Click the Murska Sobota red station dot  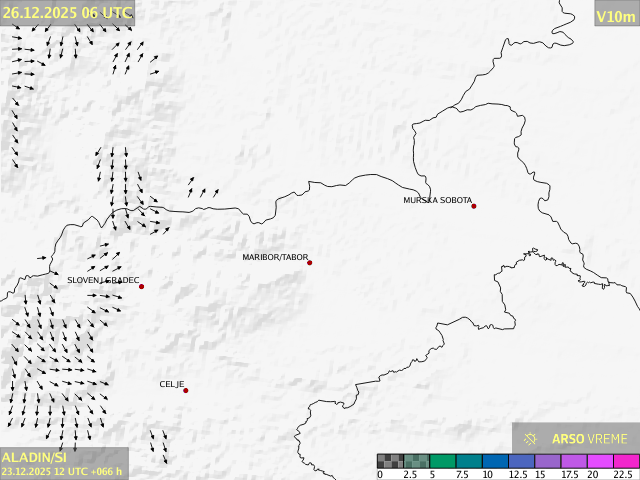click(x=474, y=206)
